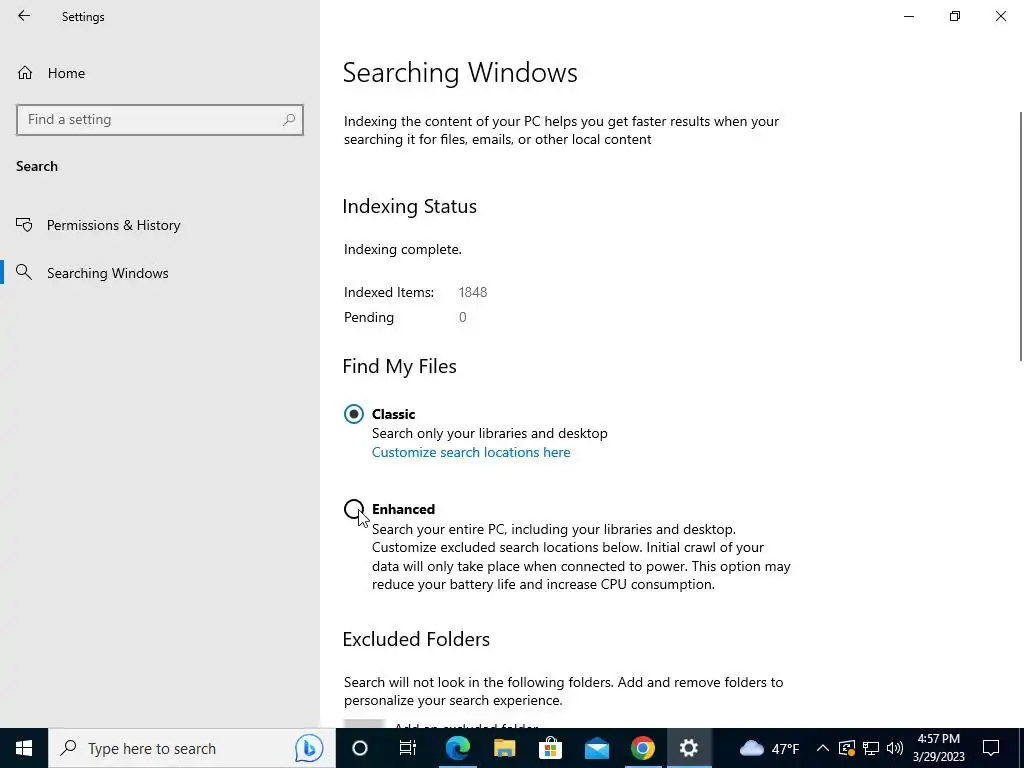Show hidden system tray icons
Viewport: 1024px width, 768px height.
click(823, 748)
